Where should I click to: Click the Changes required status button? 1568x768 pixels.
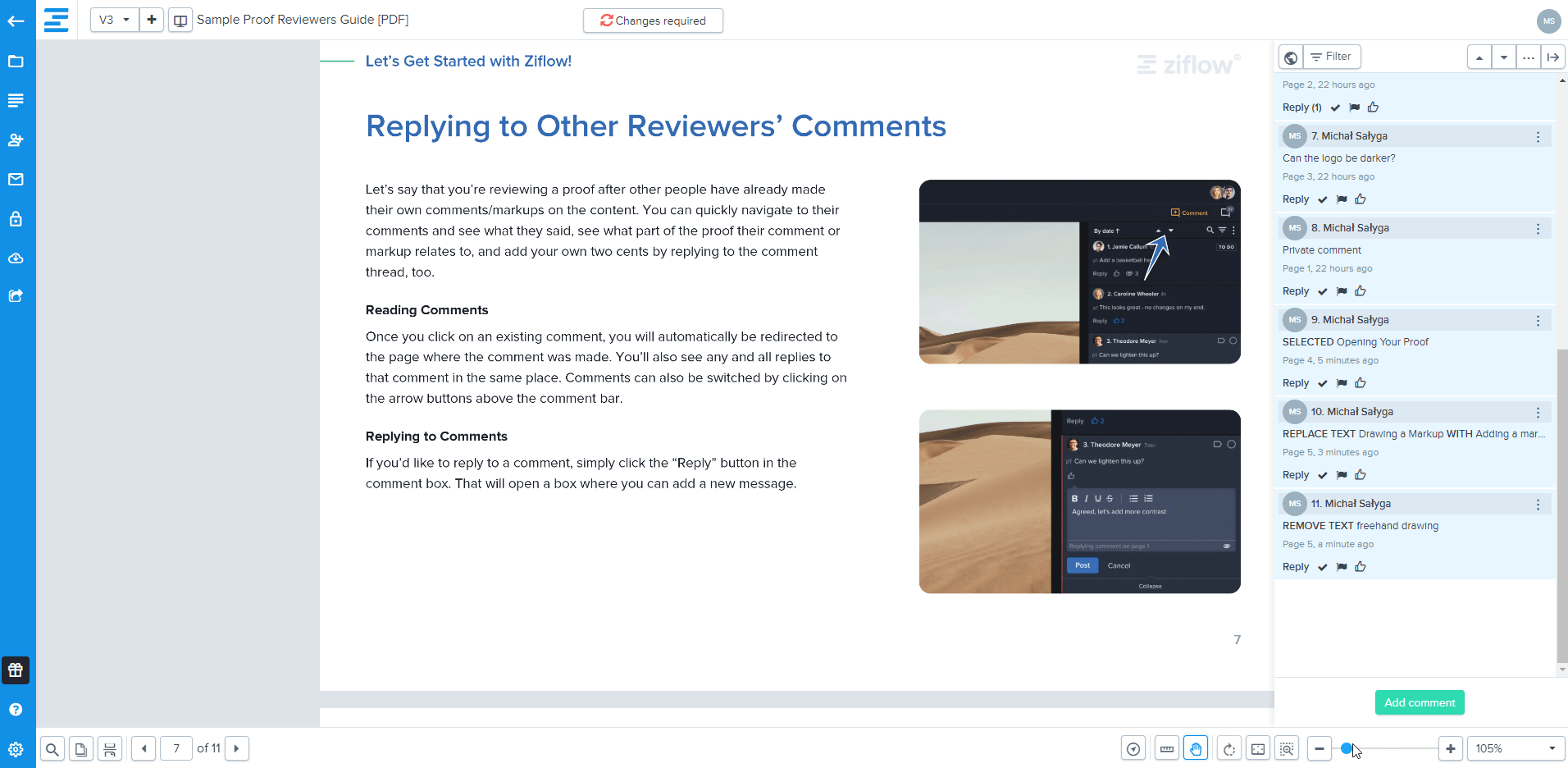[x=653, y=21]
